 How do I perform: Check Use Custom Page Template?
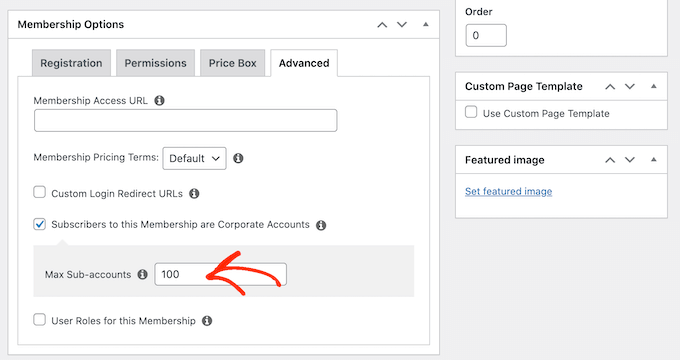click(x=471, y=112)
